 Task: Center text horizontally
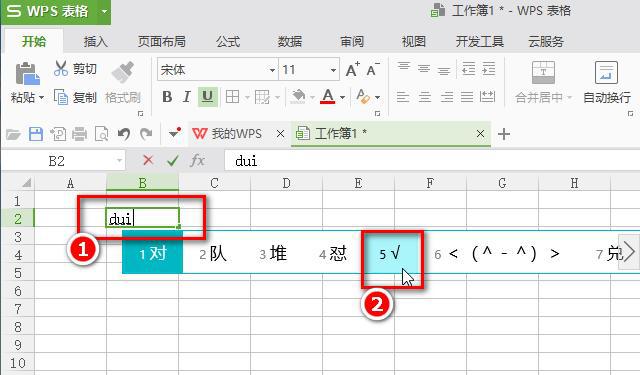click(x=425, y=97)
